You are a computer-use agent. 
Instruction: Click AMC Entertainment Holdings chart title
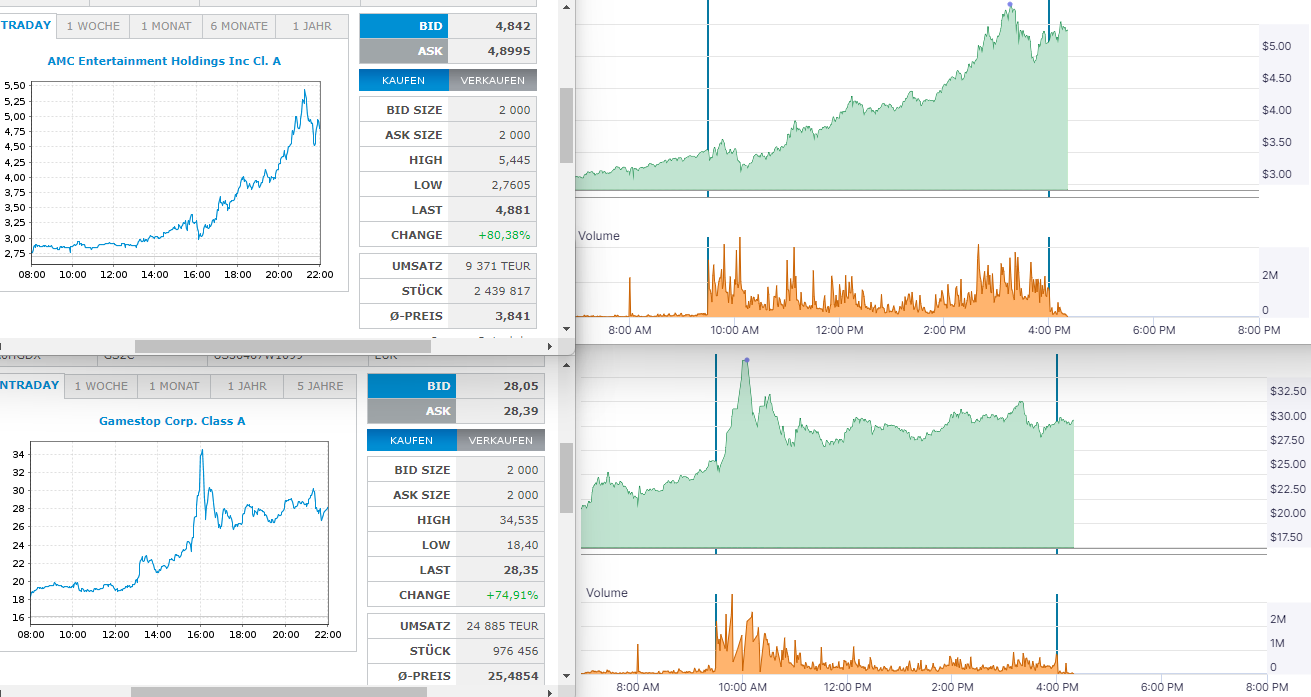[164, 61]
